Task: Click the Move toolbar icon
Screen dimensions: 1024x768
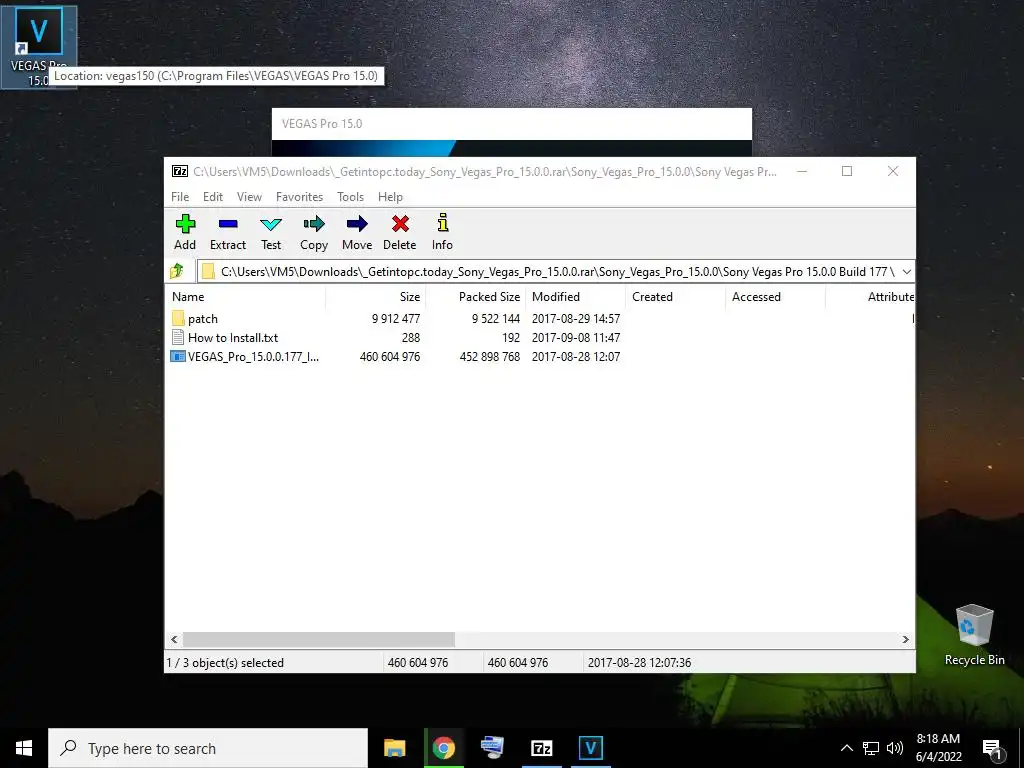Action: tap(357, 224)
